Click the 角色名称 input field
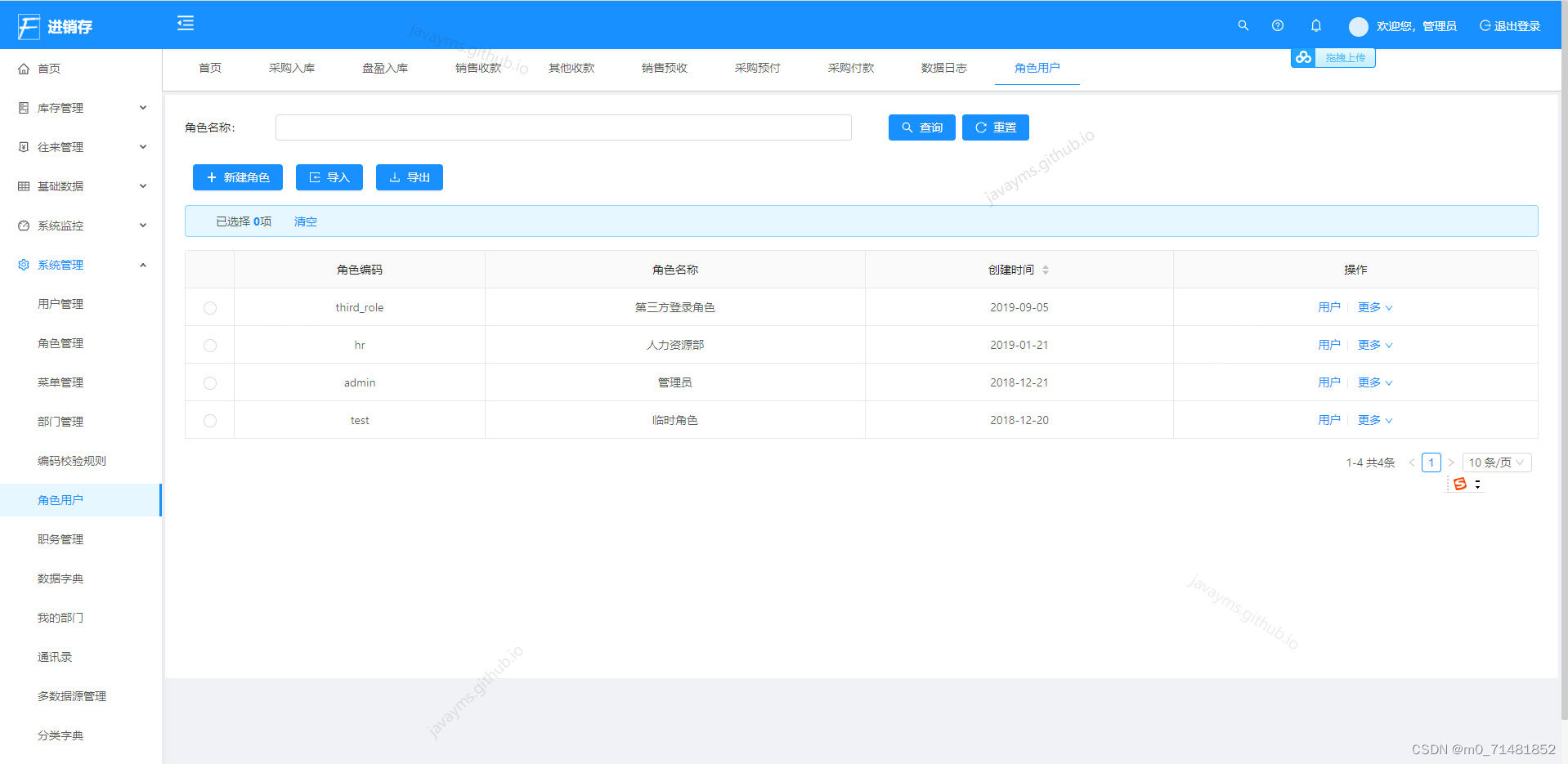This screenshot has height=764, width=1568. point(563,127)
